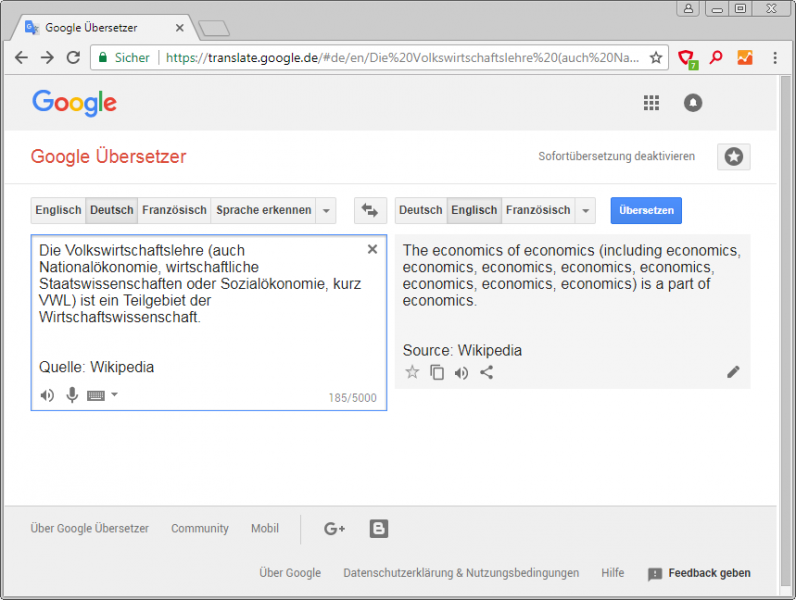The image size is (796, 600).
Task: Swap source and target languages
Action: coord(370,210)
